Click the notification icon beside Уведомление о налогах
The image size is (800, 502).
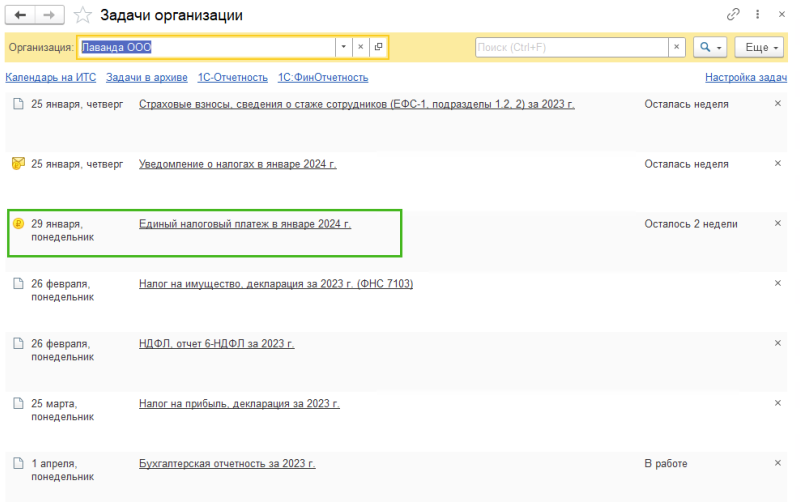coord(18,164)
